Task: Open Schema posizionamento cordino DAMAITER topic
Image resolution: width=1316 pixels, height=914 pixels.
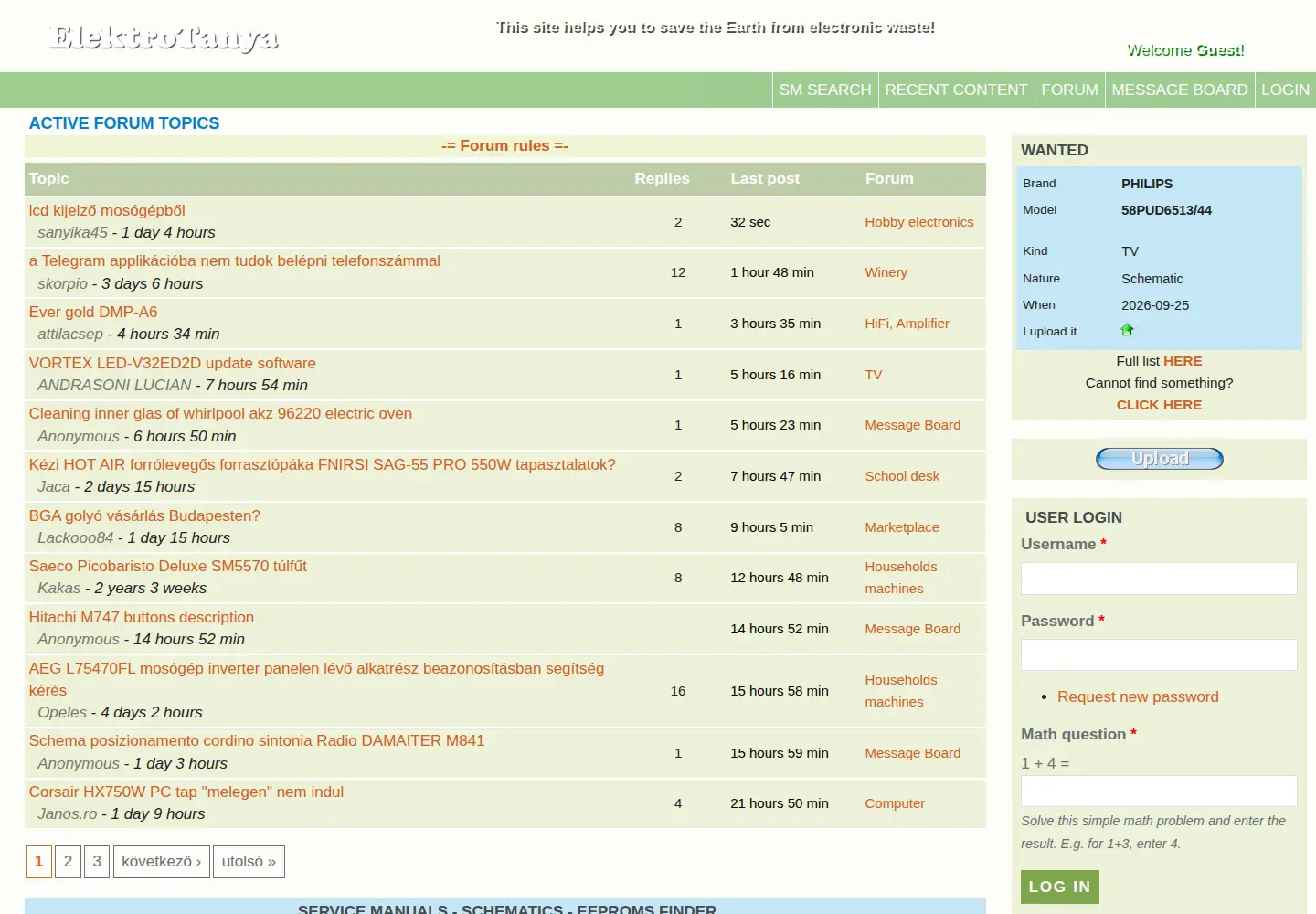Action: [x=257, y=740]
